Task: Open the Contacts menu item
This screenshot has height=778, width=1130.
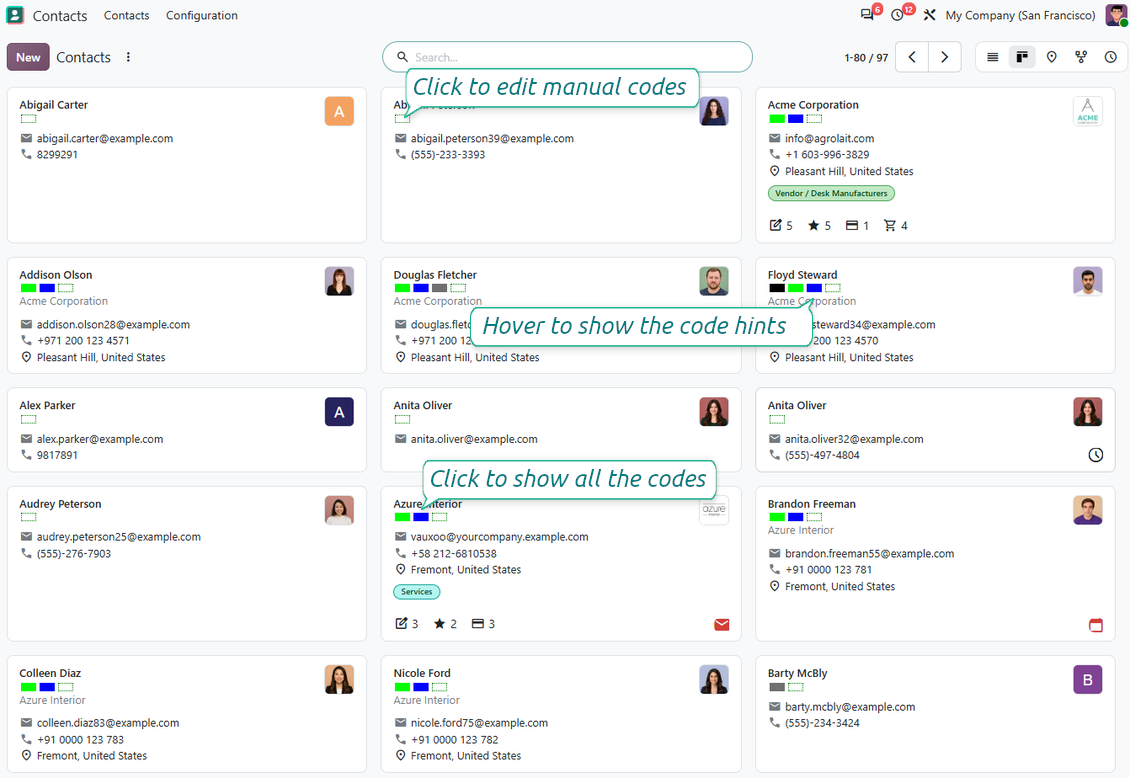Action: pyautogui.click(x=126, y=15)
